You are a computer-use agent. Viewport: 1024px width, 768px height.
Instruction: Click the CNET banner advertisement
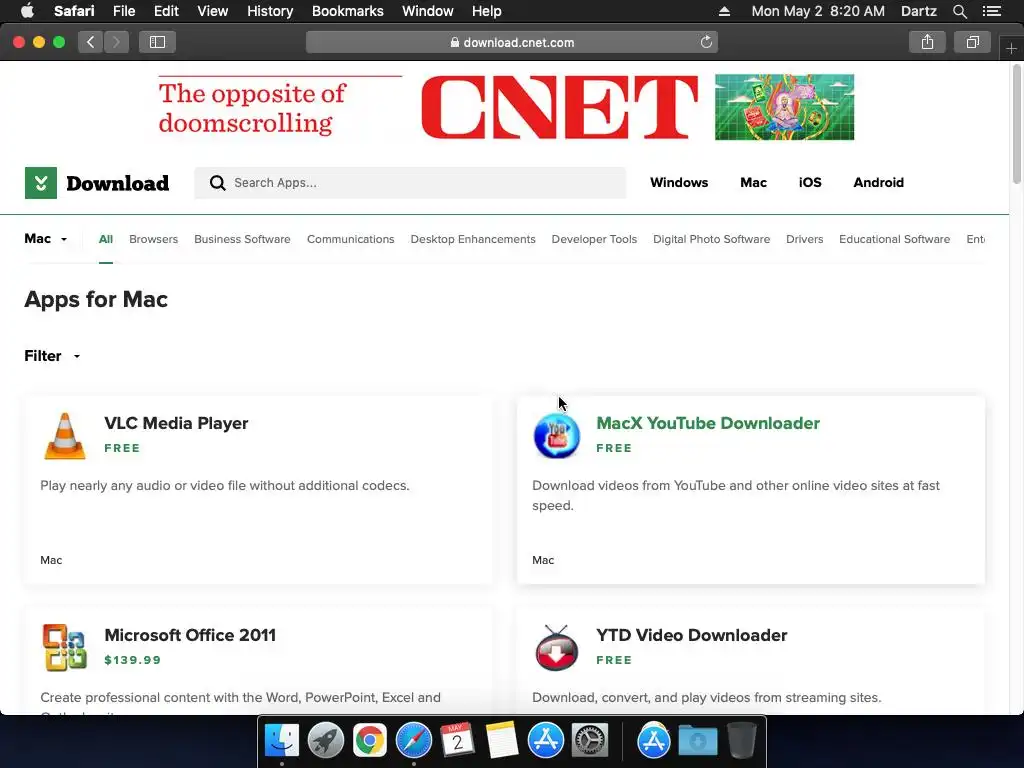[506, 107]
